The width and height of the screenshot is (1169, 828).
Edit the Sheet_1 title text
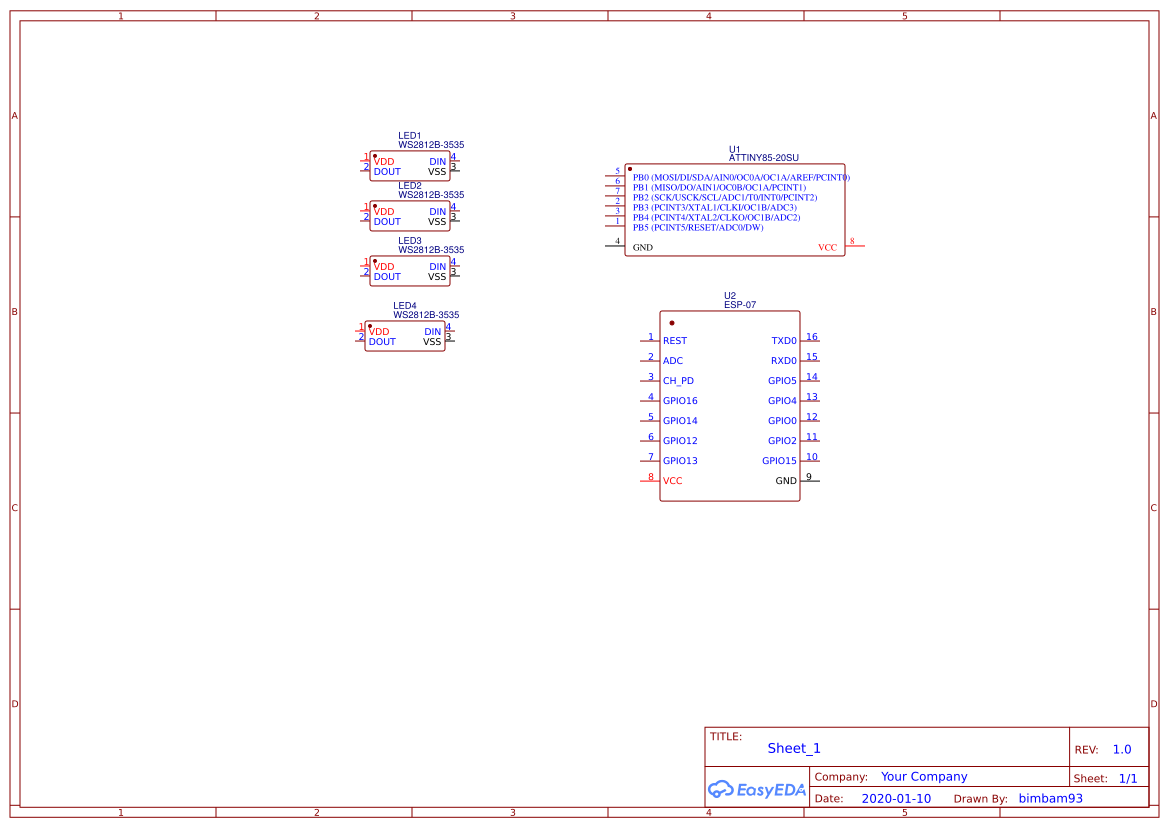click(x=793, y=748)
